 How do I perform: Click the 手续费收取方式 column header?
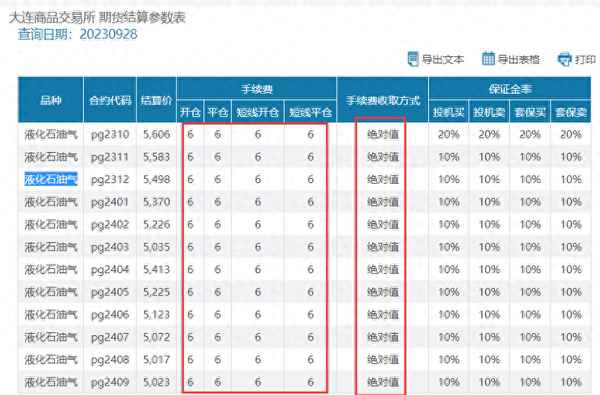click(383, 100)
